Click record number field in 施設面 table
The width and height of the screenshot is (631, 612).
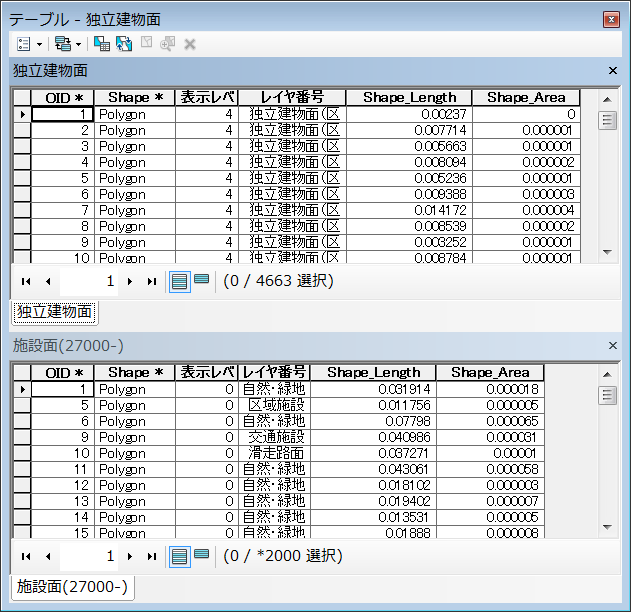[89, 557]
